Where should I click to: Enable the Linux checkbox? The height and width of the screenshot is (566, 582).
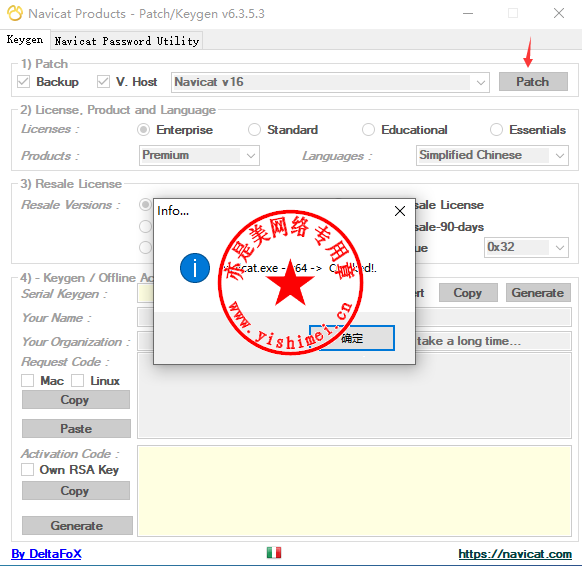pos(78,381)
